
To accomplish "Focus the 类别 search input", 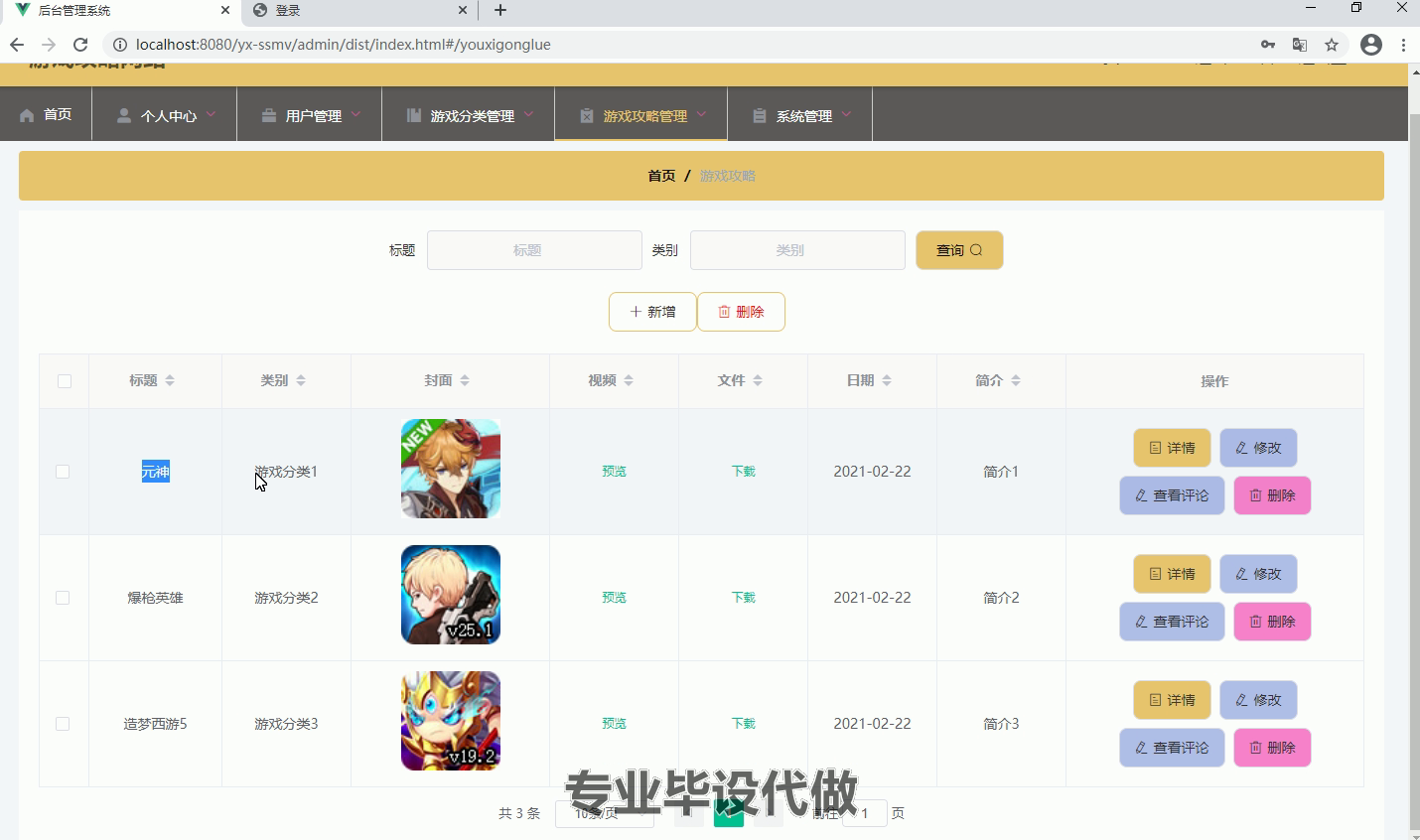I will (x=797, y=250).
